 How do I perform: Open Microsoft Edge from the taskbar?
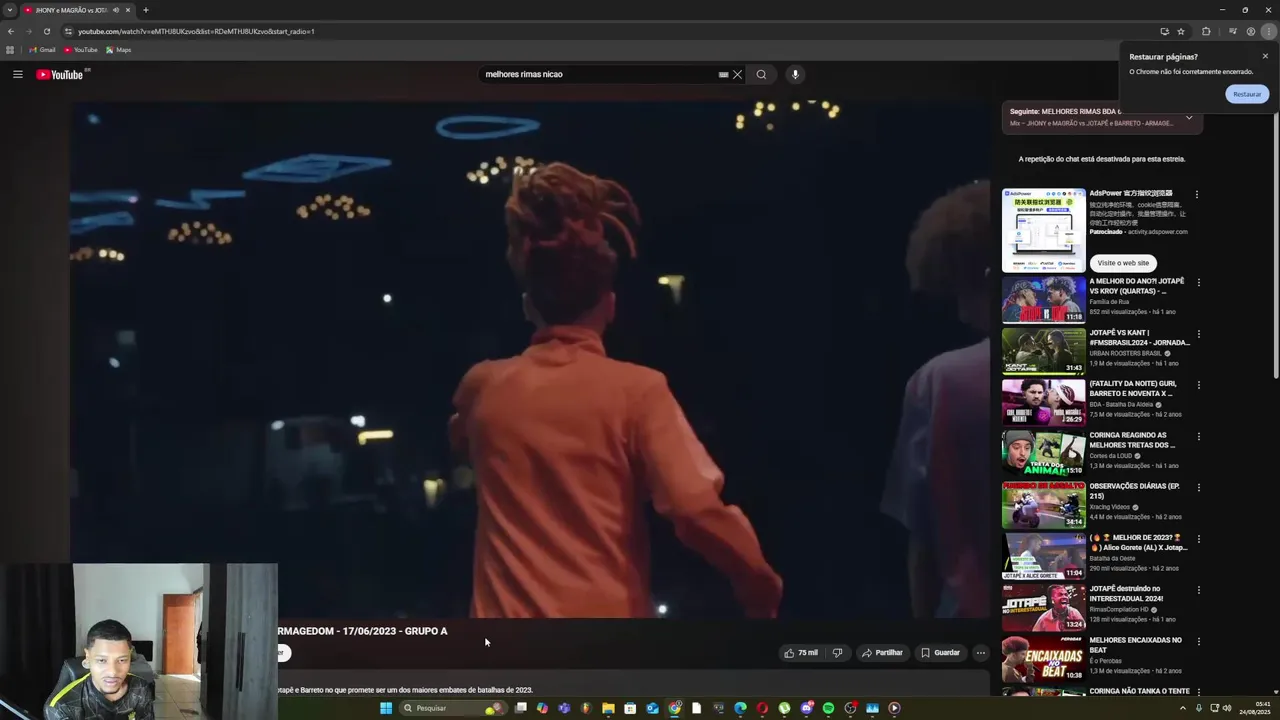coord(740,708)
